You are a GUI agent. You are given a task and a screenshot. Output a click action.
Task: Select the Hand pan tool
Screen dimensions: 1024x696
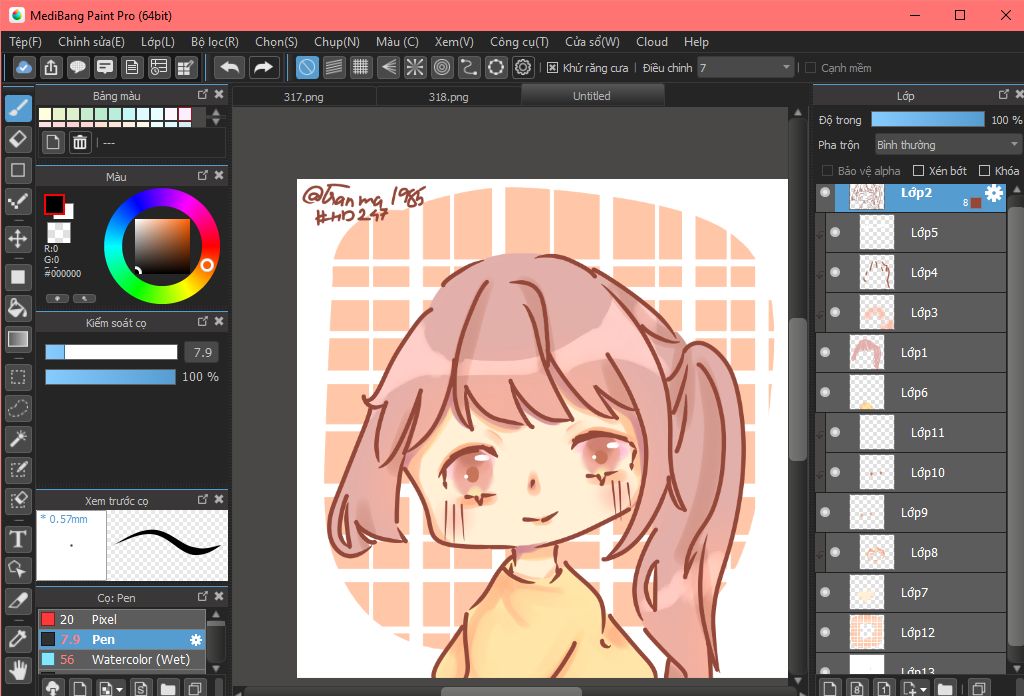tap(18, 669)
